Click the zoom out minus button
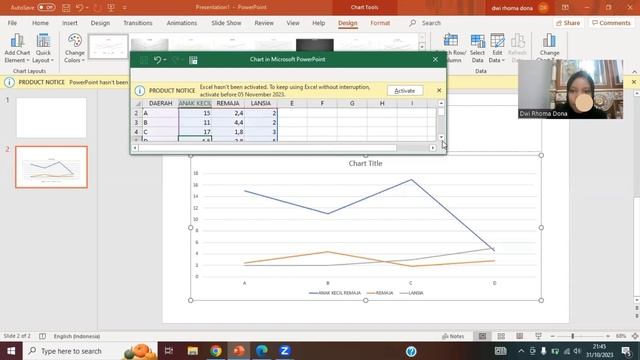 (x=553, y=336)
